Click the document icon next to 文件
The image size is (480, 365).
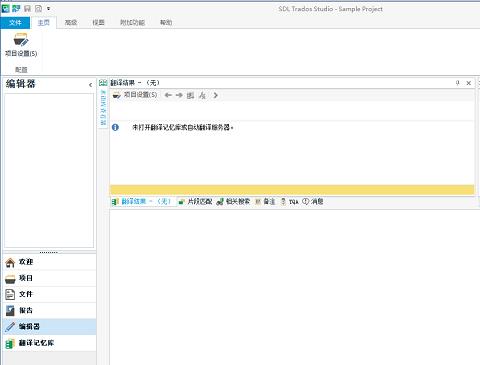[x=10, y=294]
